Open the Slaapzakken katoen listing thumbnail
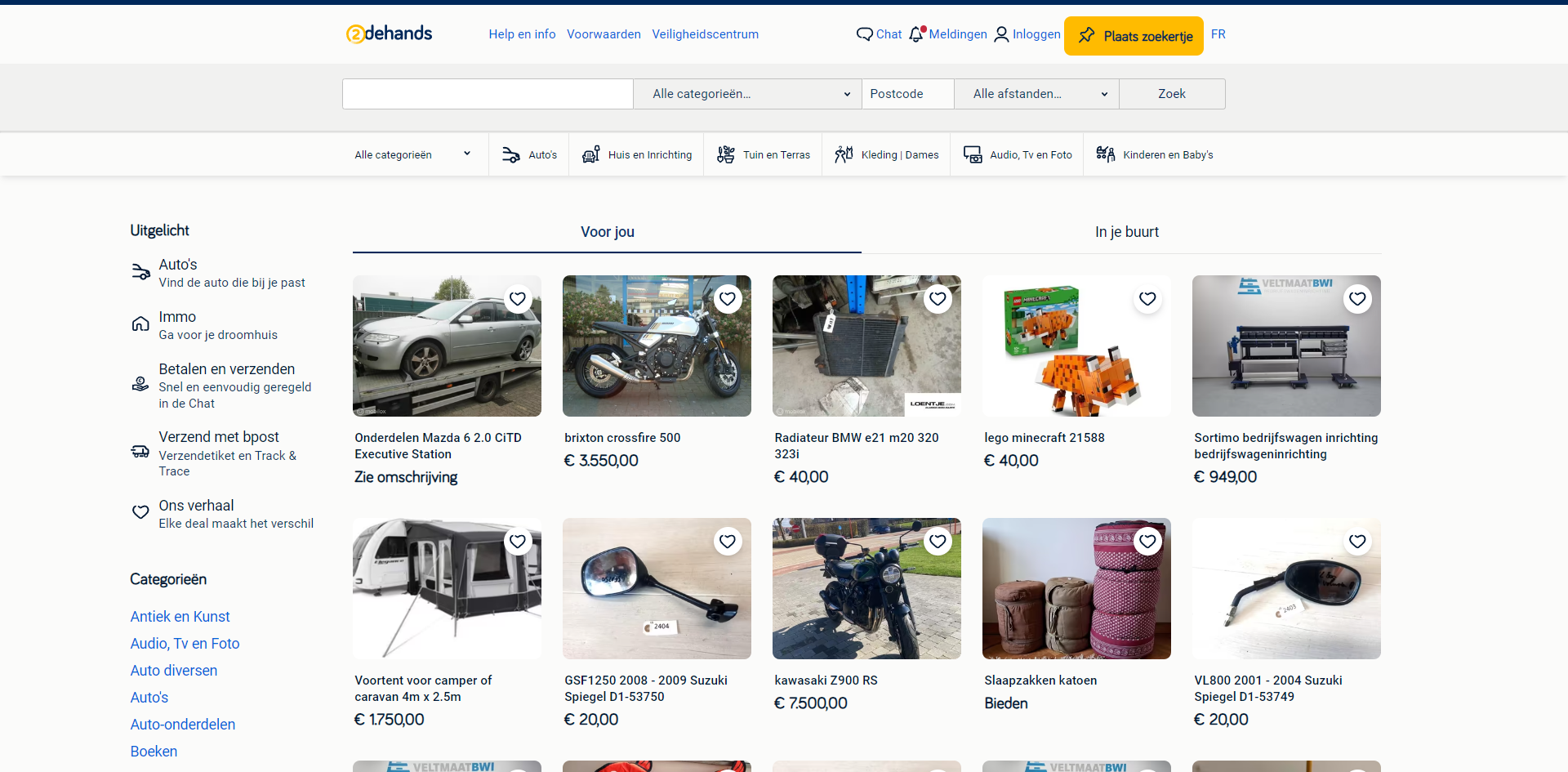Screen dimensions: 1568x772 [1076, 589]
